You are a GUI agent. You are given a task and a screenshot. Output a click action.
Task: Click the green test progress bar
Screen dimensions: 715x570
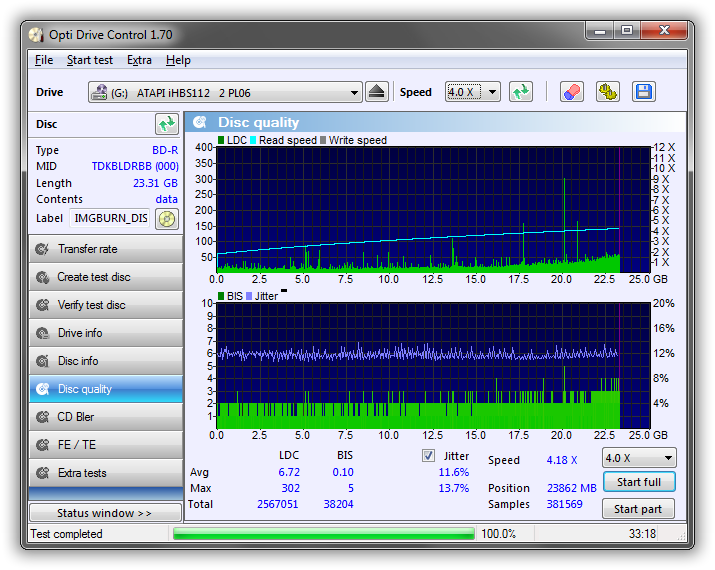click(x=324, y=534)
